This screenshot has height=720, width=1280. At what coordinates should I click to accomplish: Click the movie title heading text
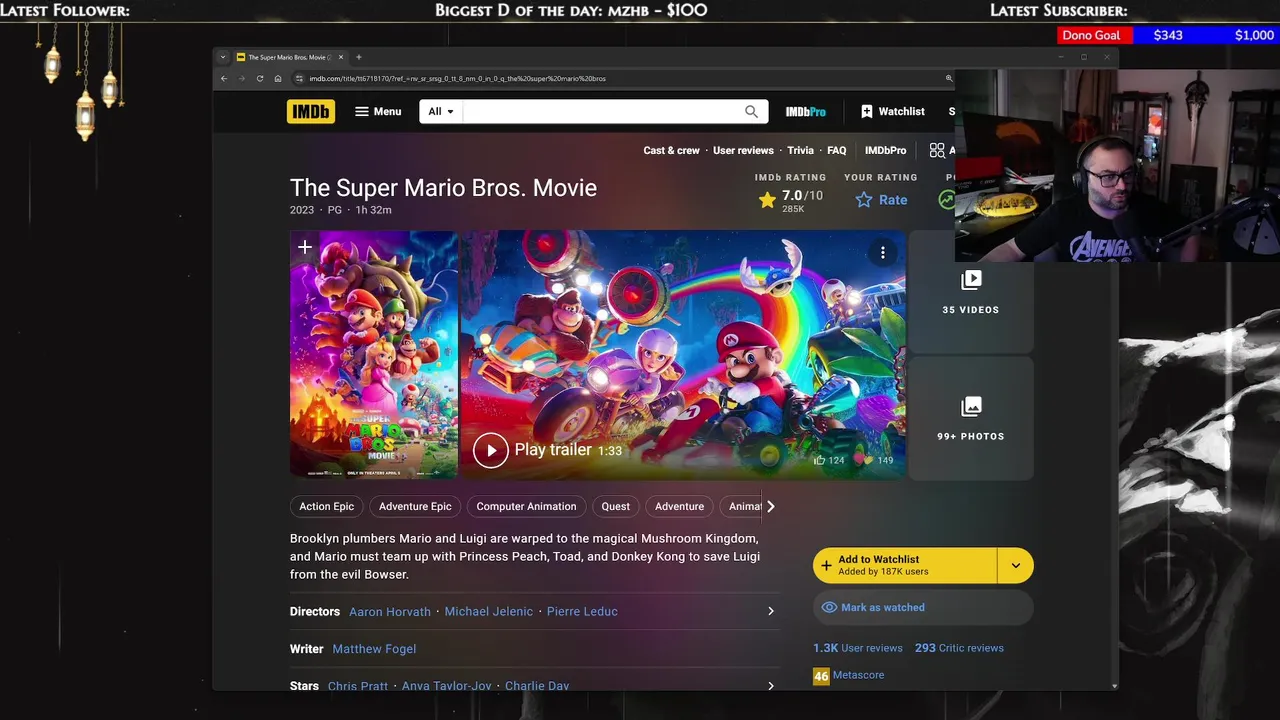point(443,188)
